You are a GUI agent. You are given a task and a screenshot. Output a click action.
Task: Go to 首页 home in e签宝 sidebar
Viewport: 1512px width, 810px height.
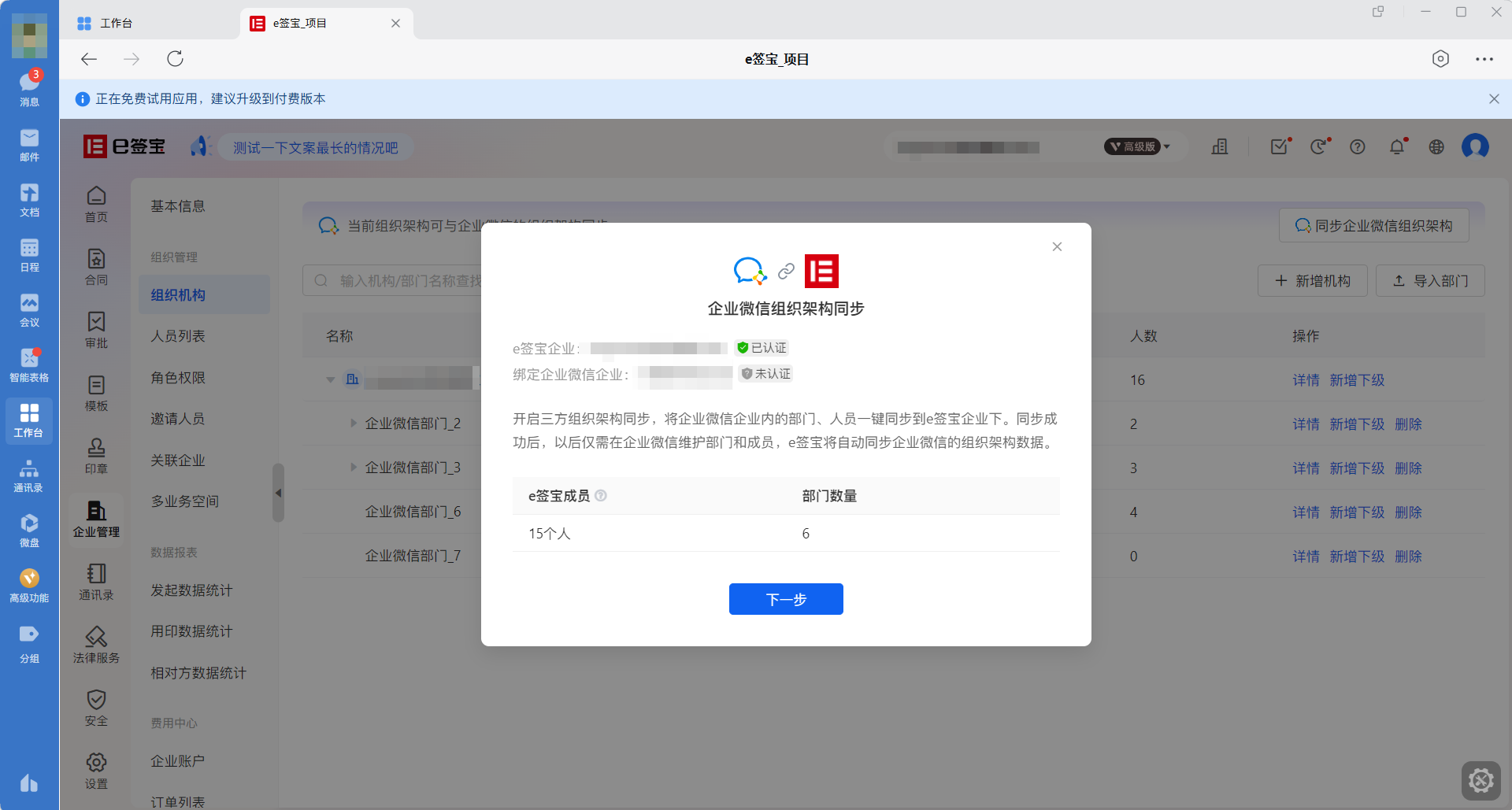coord(96,204)
